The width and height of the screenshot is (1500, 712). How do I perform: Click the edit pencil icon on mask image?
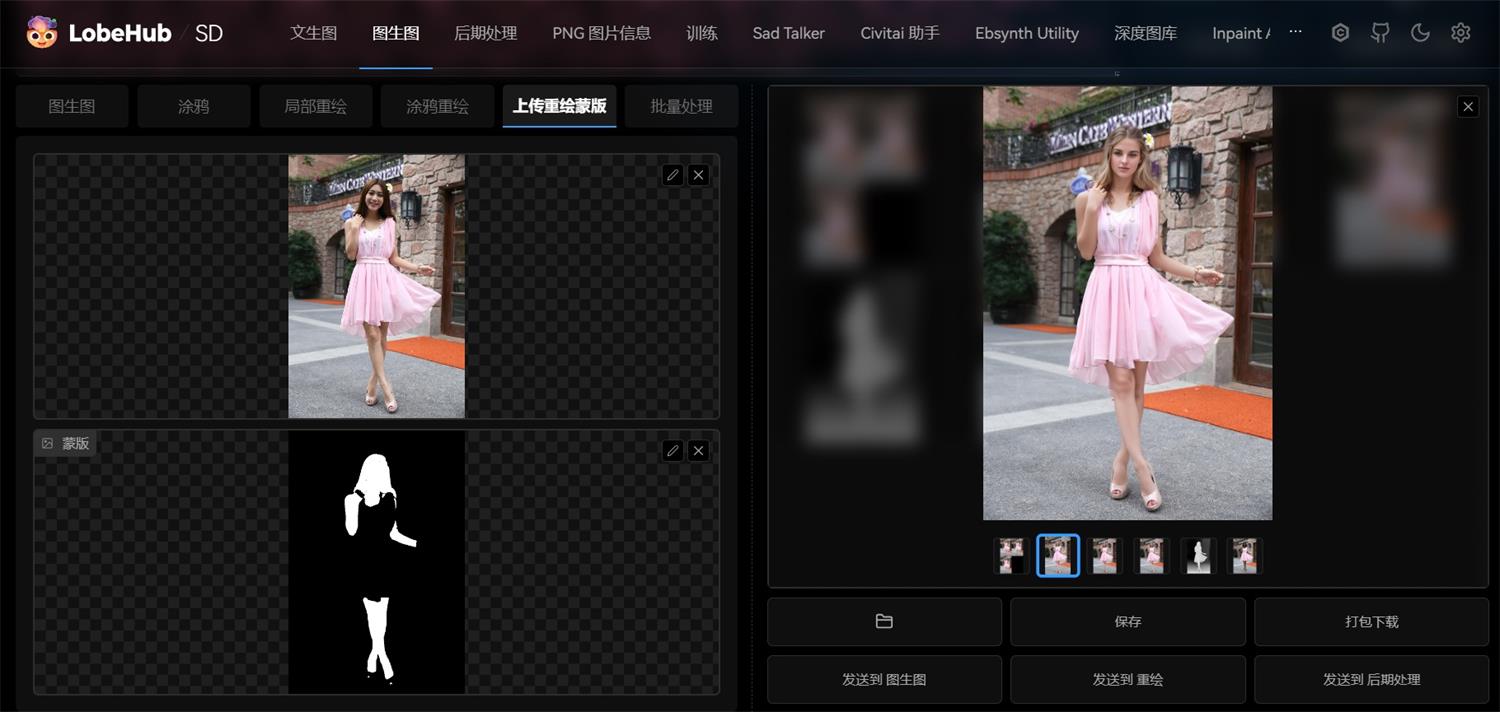pos(673,451)
